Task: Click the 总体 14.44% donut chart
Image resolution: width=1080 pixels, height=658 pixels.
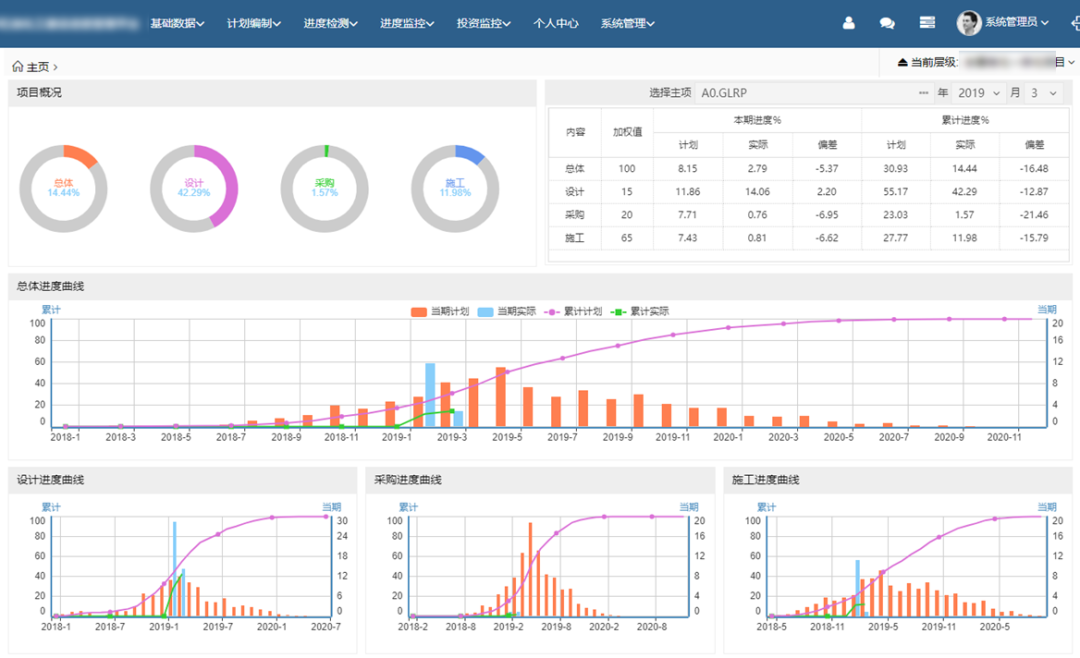Action: pos(63,188)
